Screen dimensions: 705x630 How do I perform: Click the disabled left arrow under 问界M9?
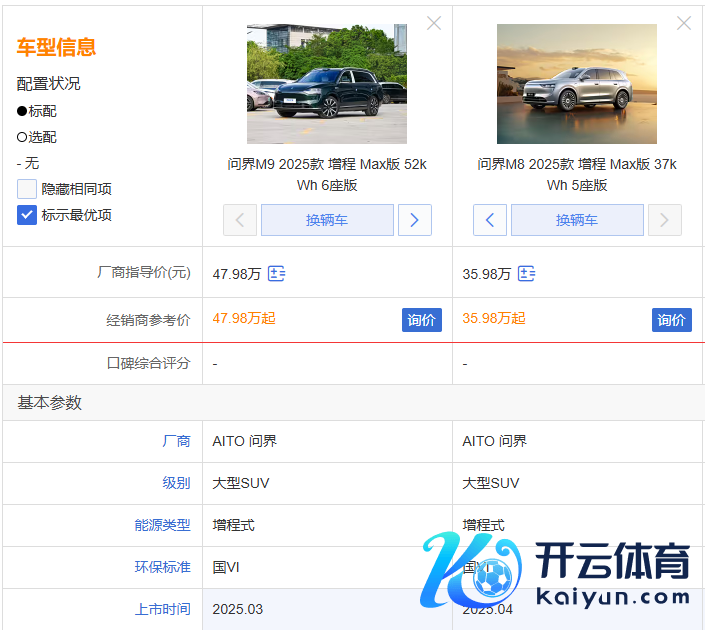(240, 220)
